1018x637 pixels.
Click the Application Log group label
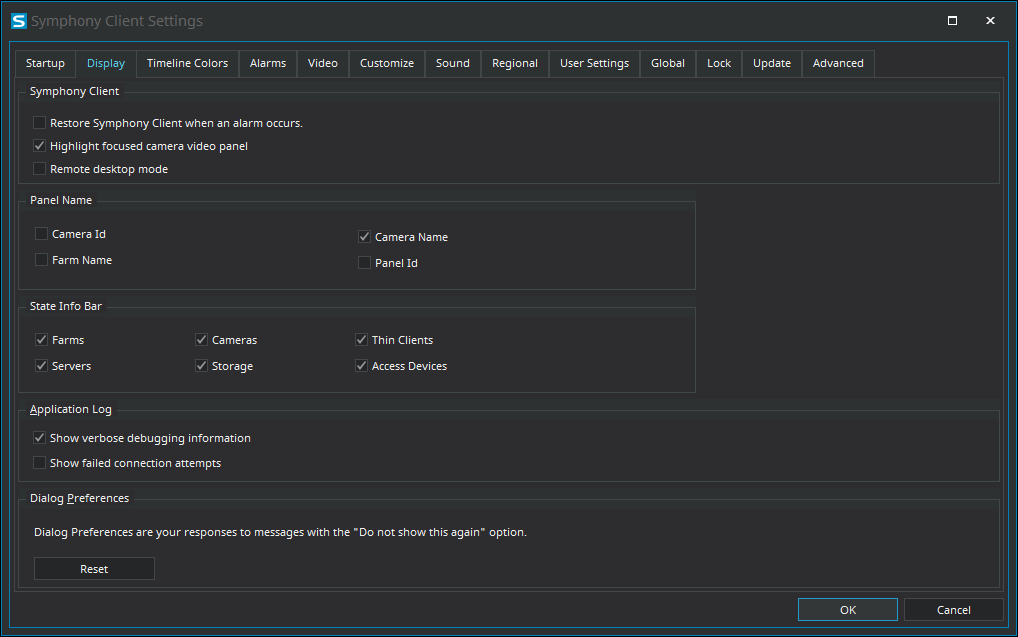(71, 409)
